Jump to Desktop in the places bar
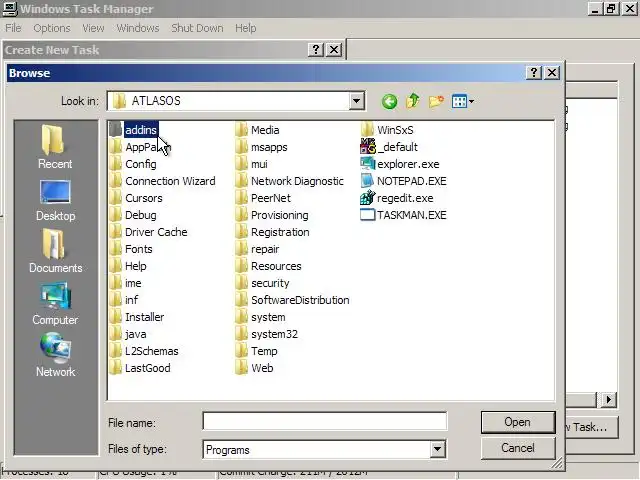Viewport: 640px width, 480px height. [55, 200]
